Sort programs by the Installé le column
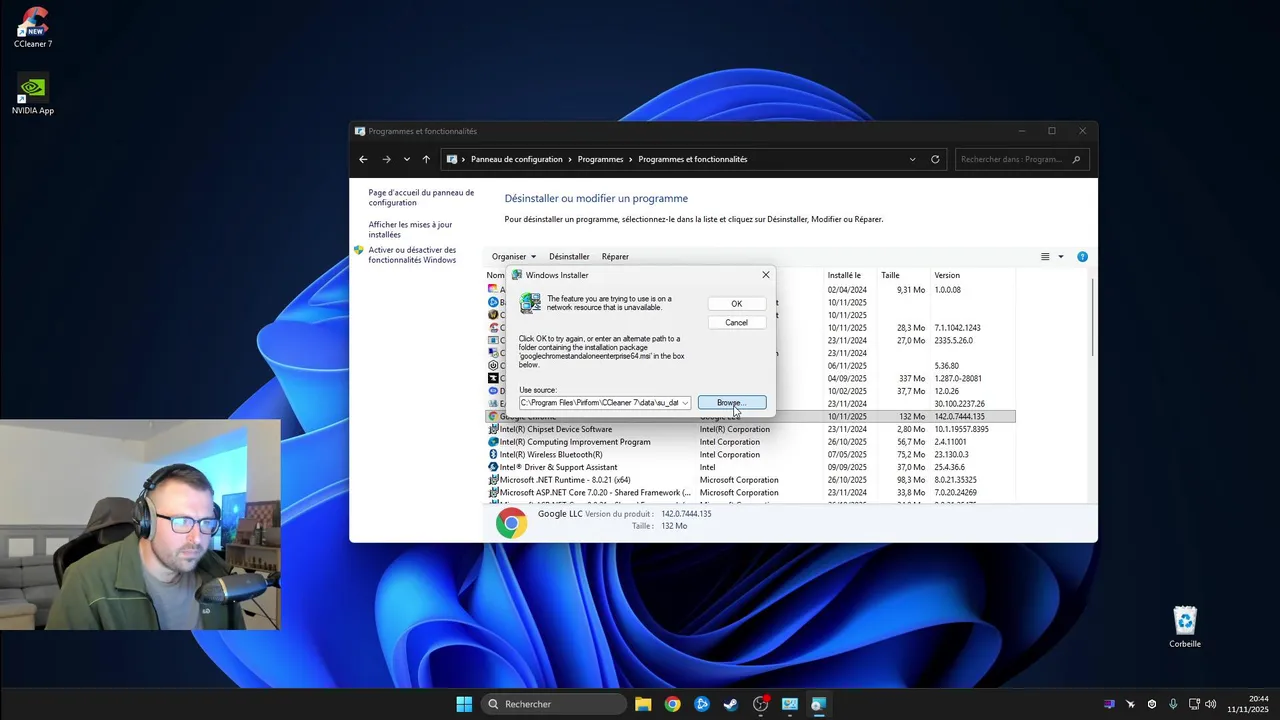This screenshot has width=1280, height=720. pos(850,275)
